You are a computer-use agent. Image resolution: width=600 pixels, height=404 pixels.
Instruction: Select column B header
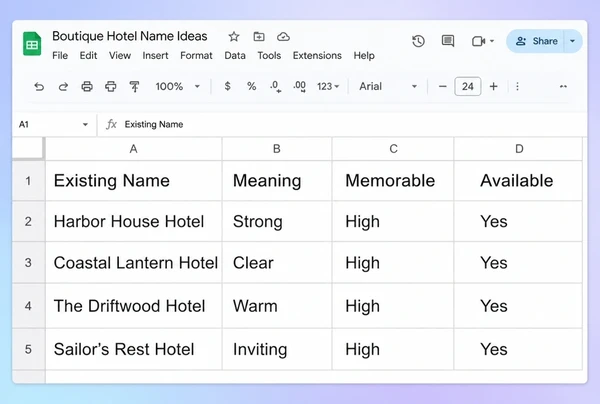277,149
